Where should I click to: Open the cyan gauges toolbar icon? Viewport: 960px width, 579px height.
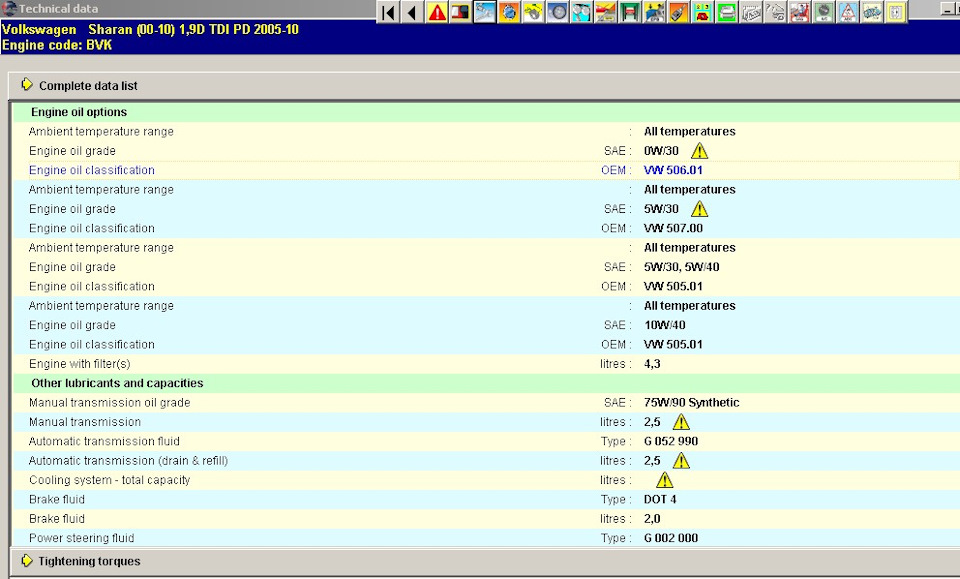(x=582, y=12)
